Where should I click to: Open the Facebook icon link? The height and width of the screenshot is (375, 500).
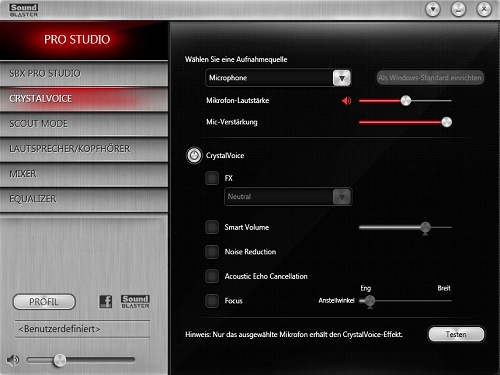(106, 302)
